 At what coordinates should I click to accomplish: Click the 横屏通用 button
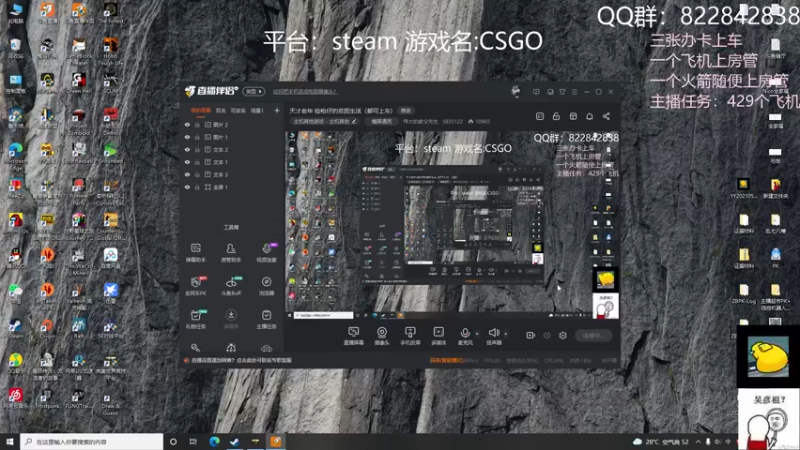pyautogui.click(x=381, y=121)
